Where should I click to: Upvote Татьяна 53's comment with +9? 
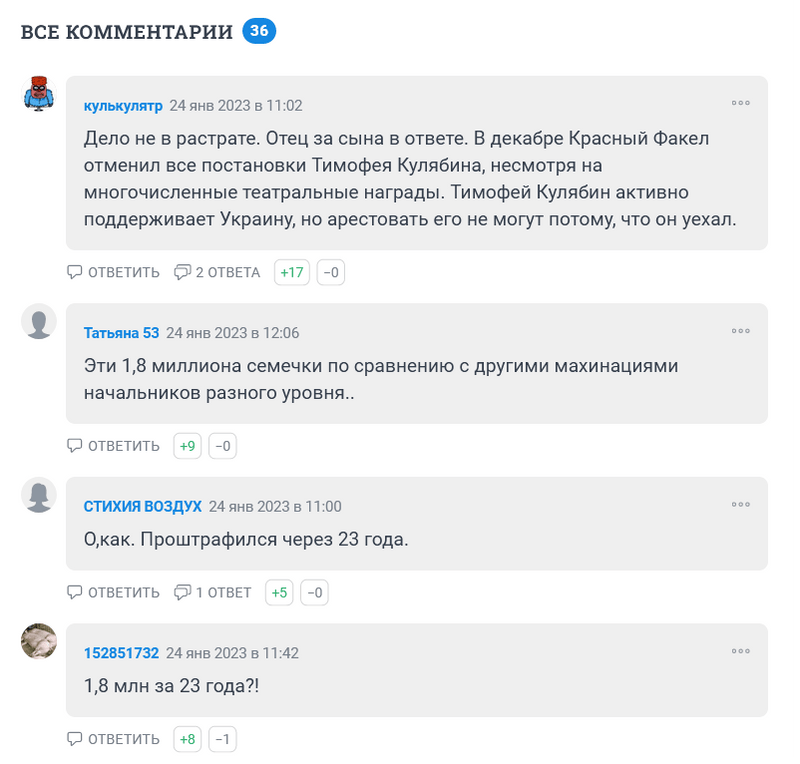(x=187, y=446)
